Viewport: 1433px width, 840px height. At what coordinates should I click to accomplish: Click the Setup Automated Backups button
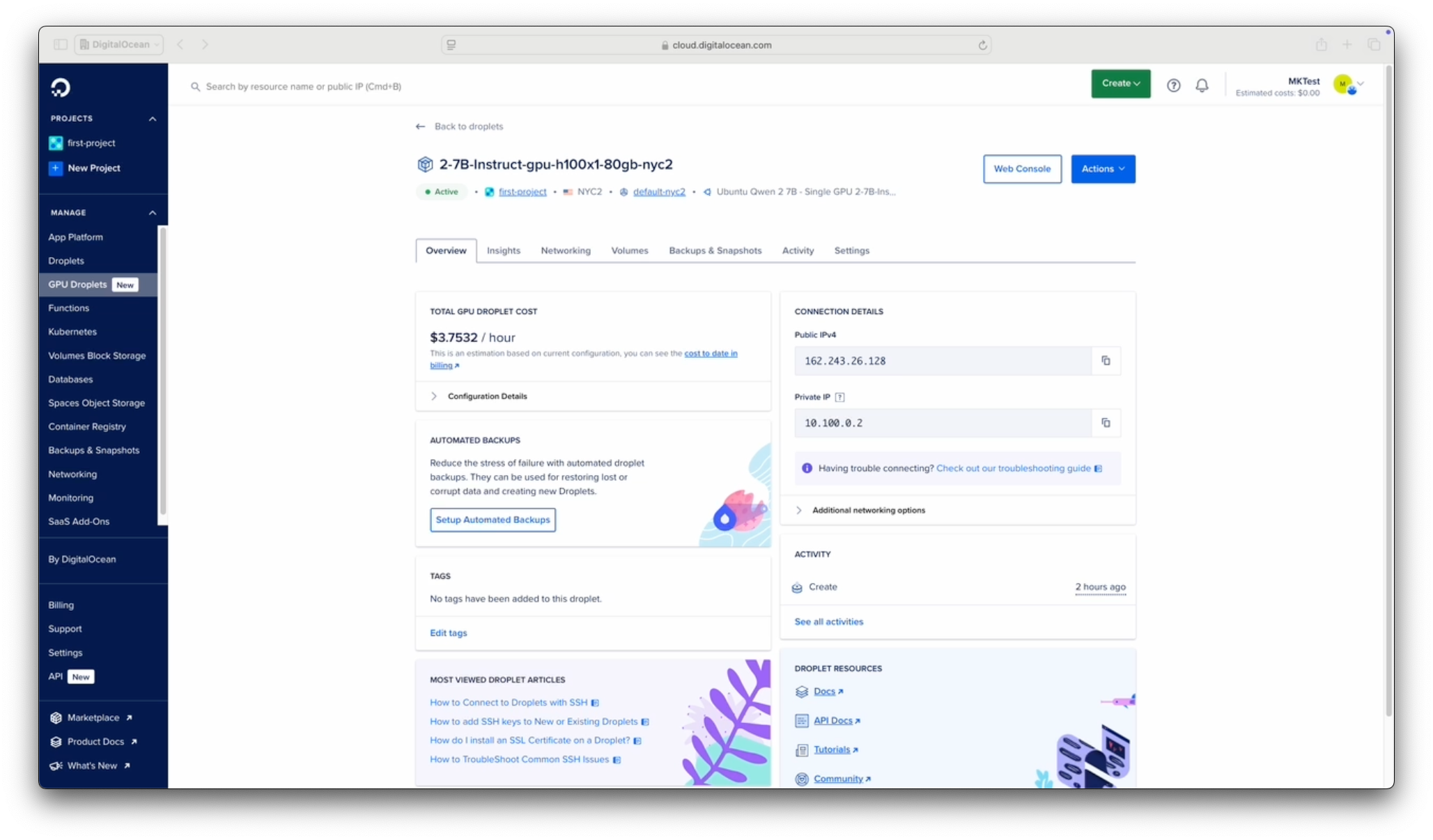pyautogui.click(x=492, y=520)
